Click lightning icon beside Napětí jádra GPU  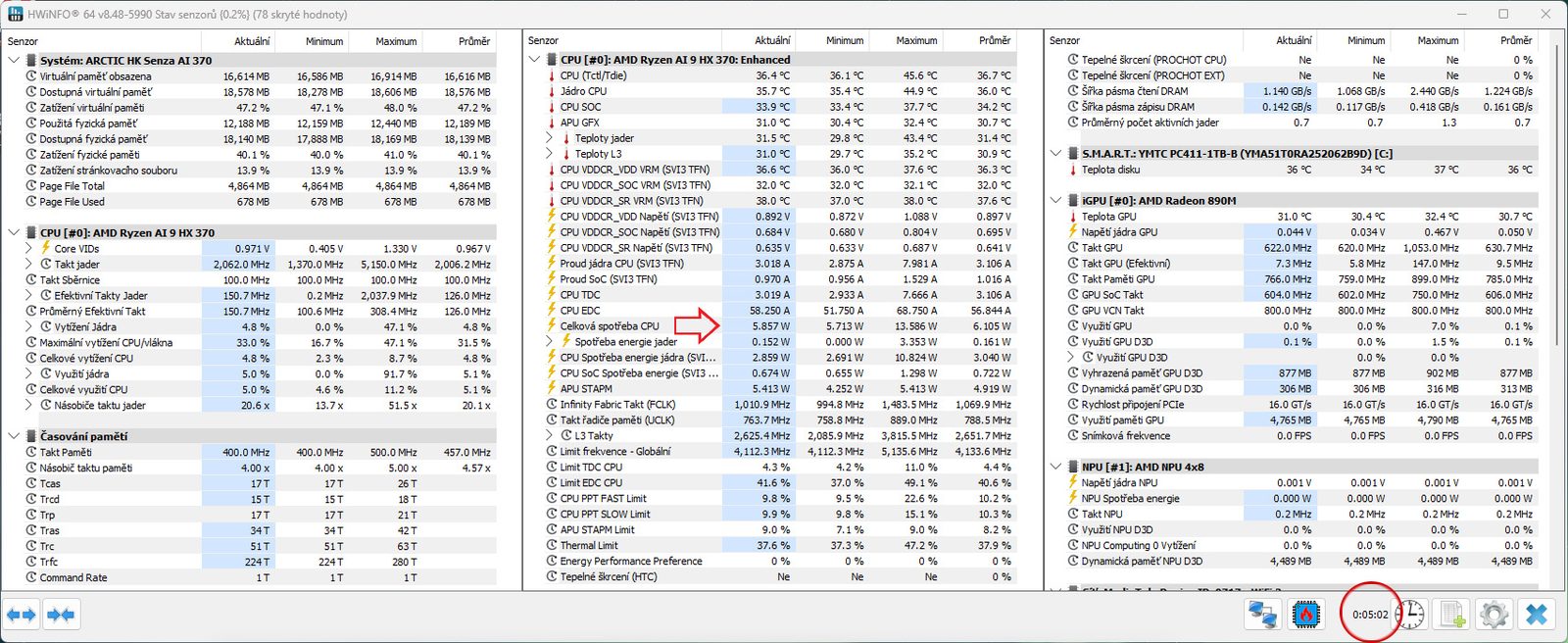1073,232
